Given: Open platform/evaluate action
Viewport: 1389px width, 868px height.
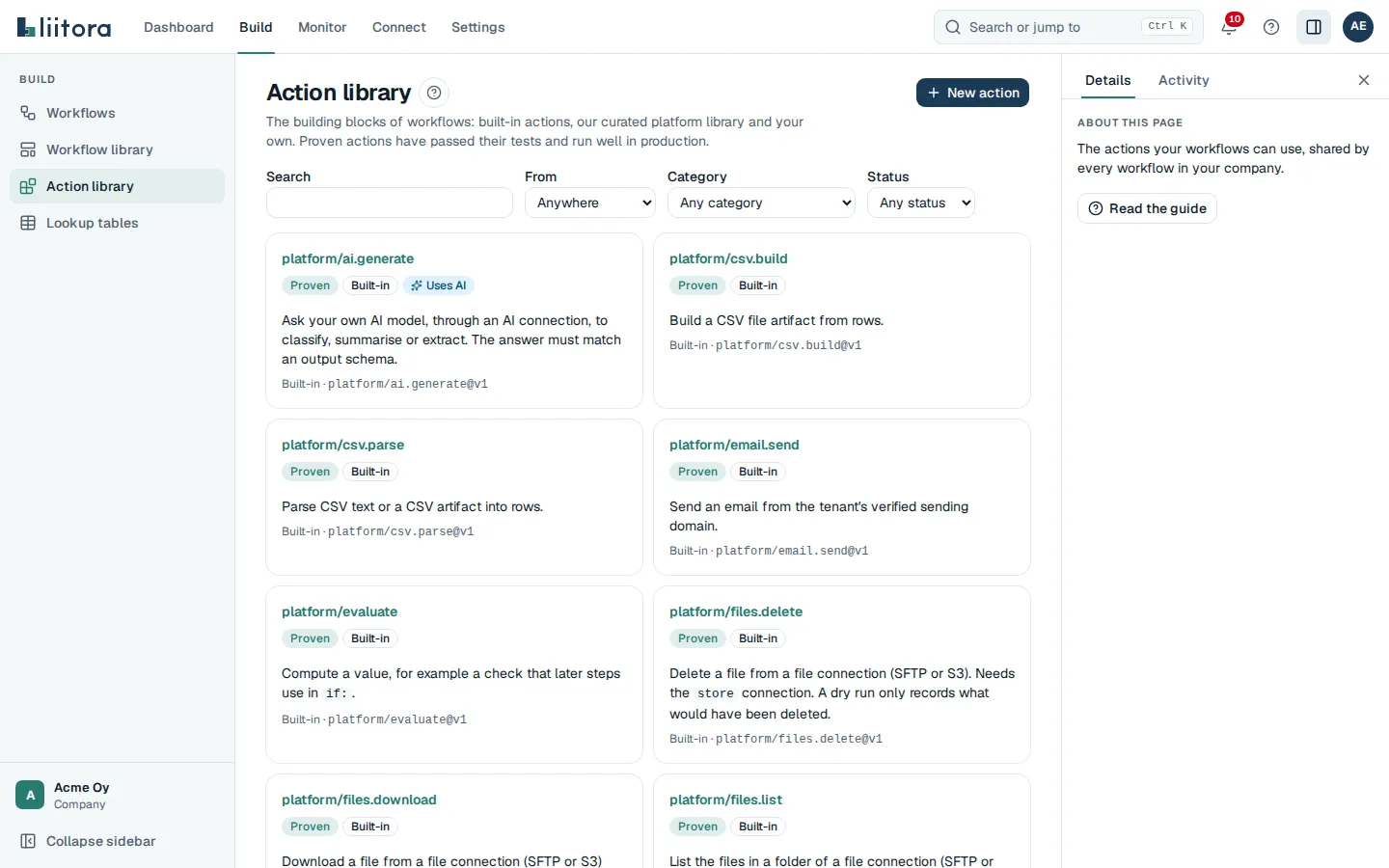Looking at the screenshot, I should [x=340, y=611].
